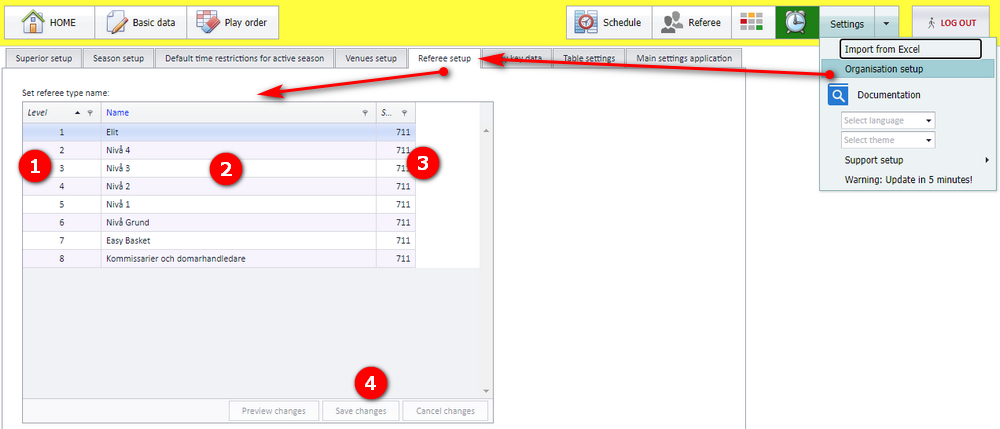
Task: Click the filter icon in Level column
Action: [x=90, y=113]
